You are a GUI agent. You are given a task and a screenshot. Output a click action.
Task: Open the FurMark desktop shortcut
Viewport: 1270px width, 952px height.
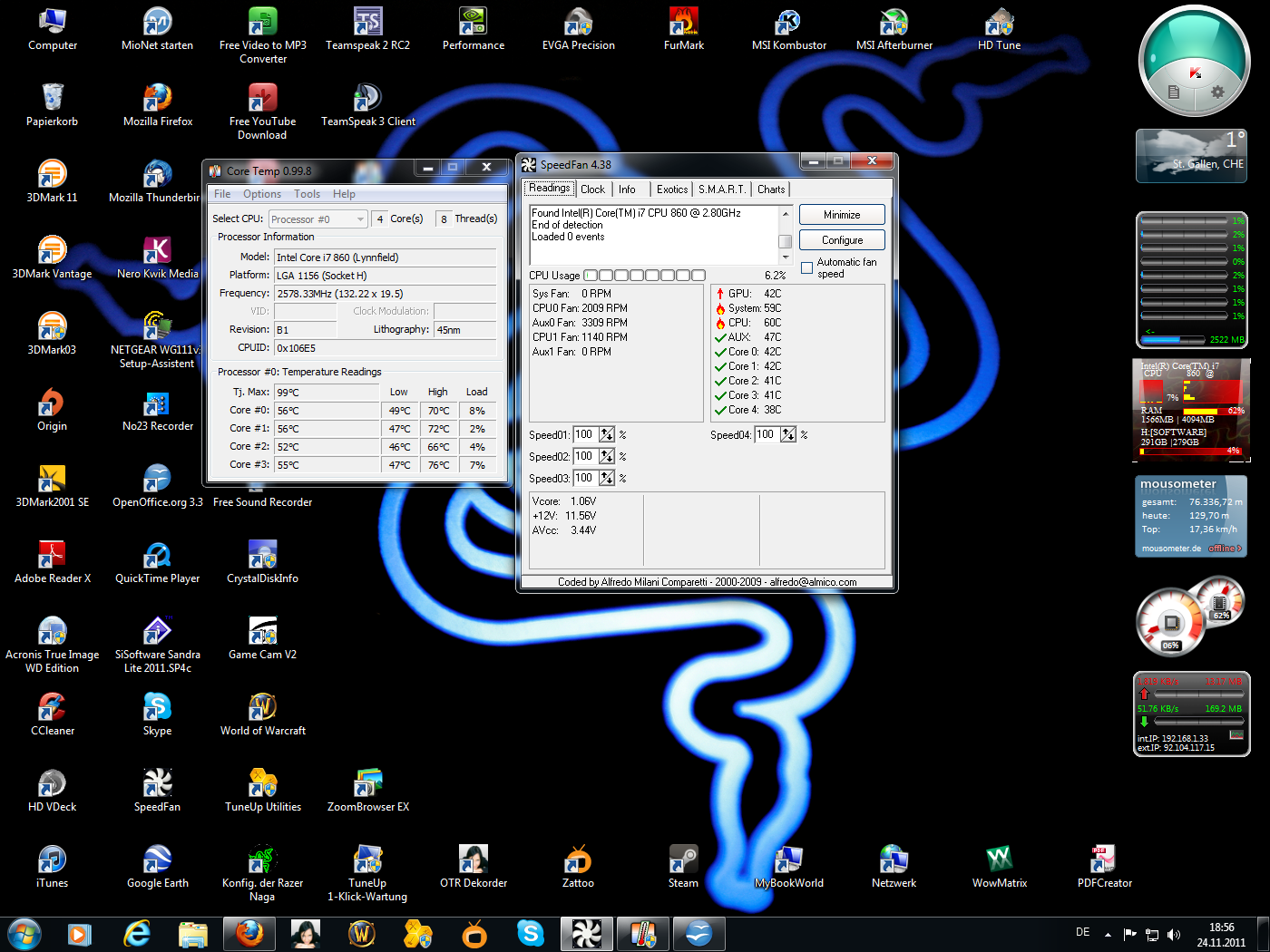tap(683, 28)
